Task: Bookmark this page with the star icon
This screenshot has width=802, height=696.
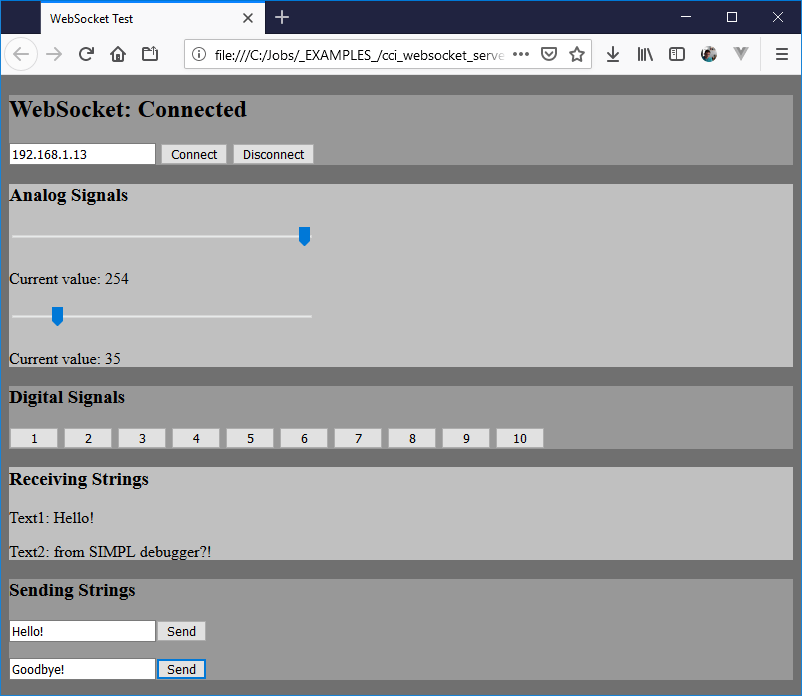Action: 577,54
